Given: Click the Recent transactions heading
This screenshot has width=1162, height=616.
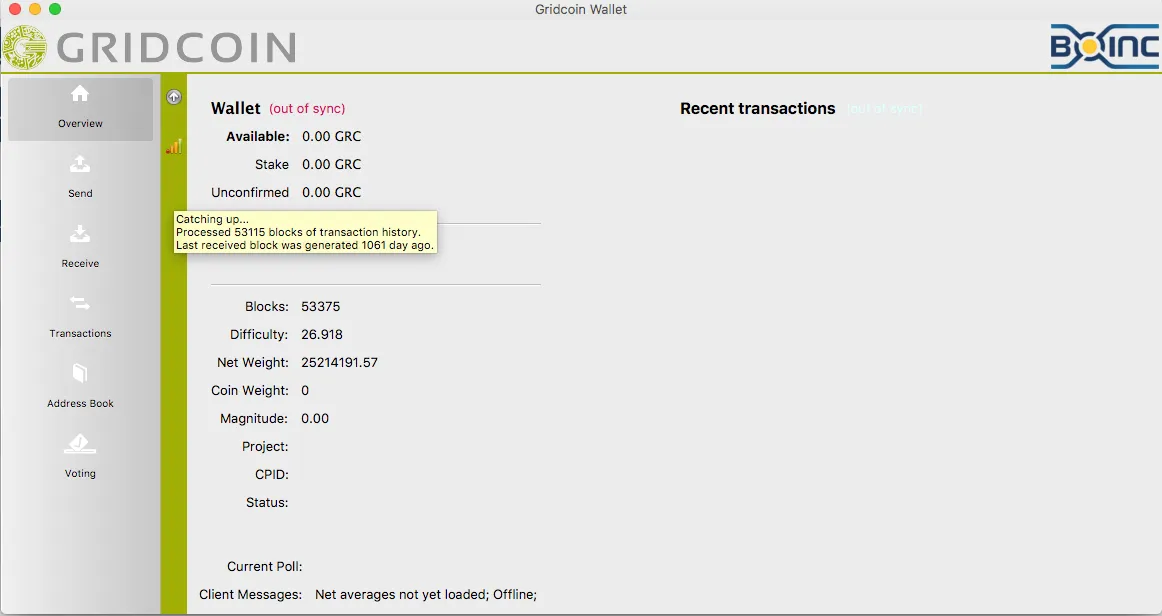Looking at the screenshot, I should 757,108.
